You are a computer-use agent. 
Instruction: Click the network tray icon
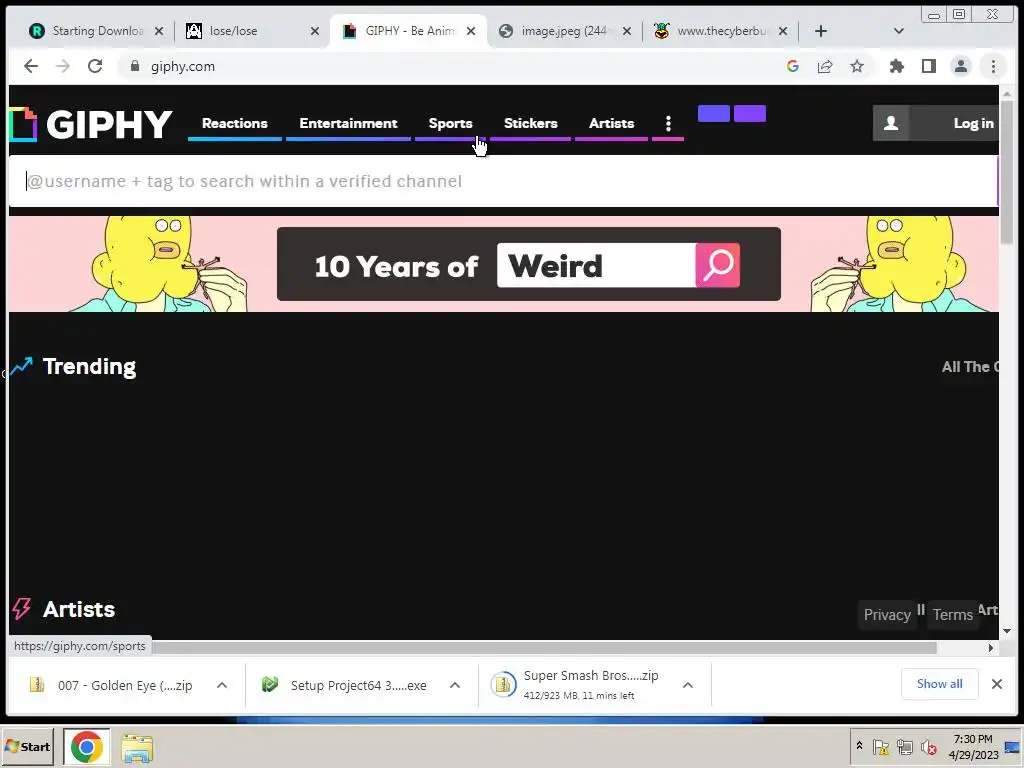(x=904, y=746)
